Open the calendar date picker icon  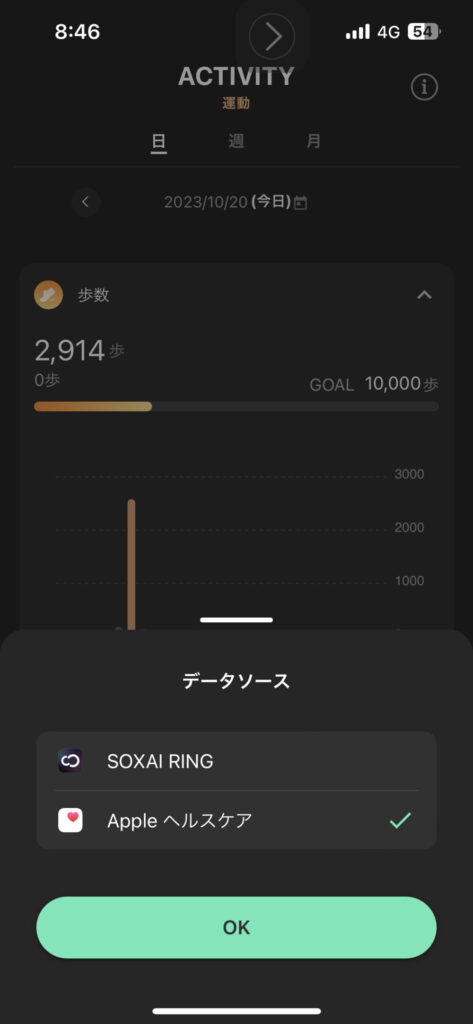pos(301,203)
